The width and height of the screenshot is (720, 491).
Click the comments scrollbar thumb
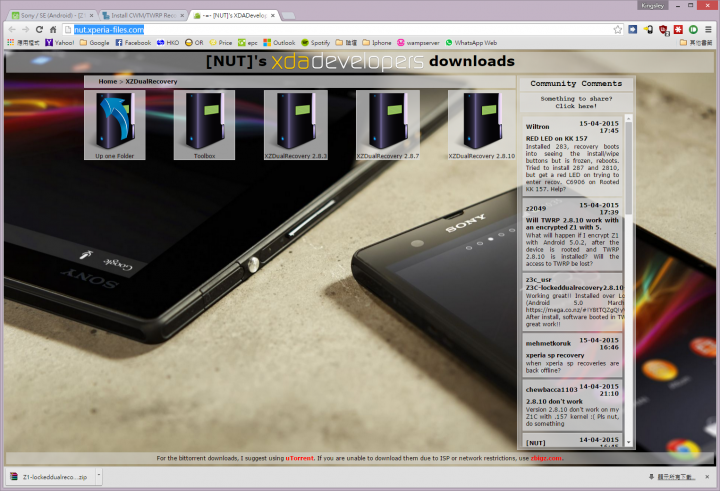[629, 168]
